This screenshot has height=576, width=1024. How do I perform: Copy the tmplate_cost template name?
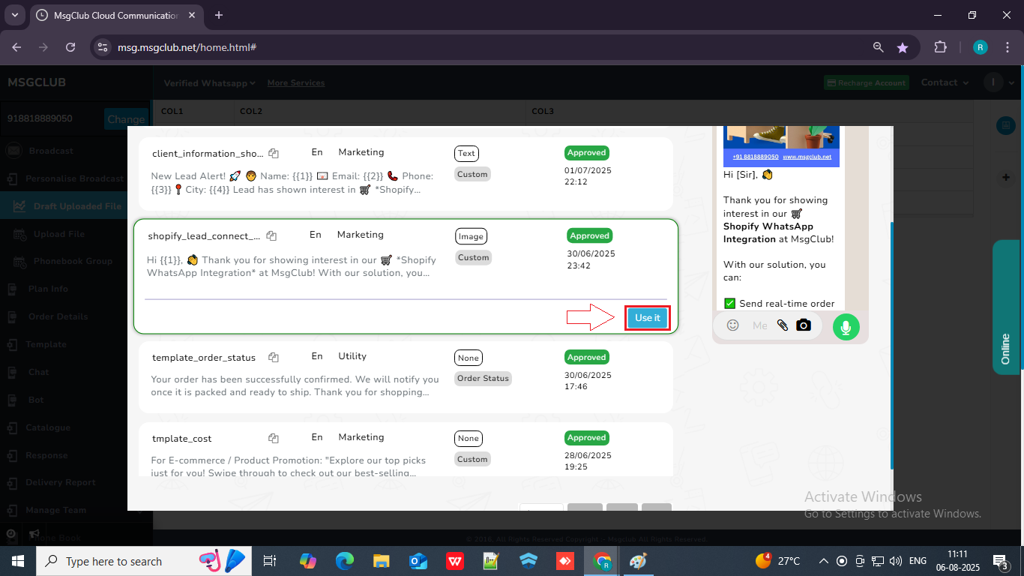(274, 438)
